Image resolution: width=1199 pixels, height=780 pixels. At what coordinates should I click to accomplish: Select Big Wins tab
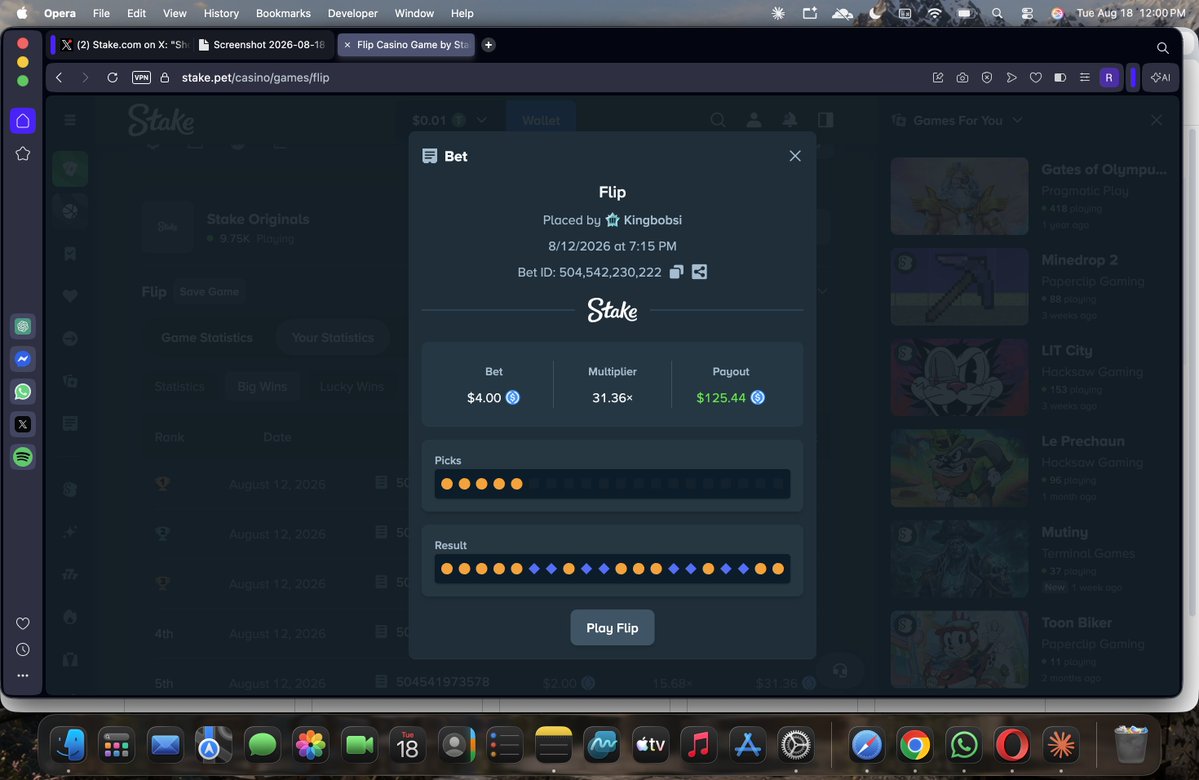[x=262, y=386]
